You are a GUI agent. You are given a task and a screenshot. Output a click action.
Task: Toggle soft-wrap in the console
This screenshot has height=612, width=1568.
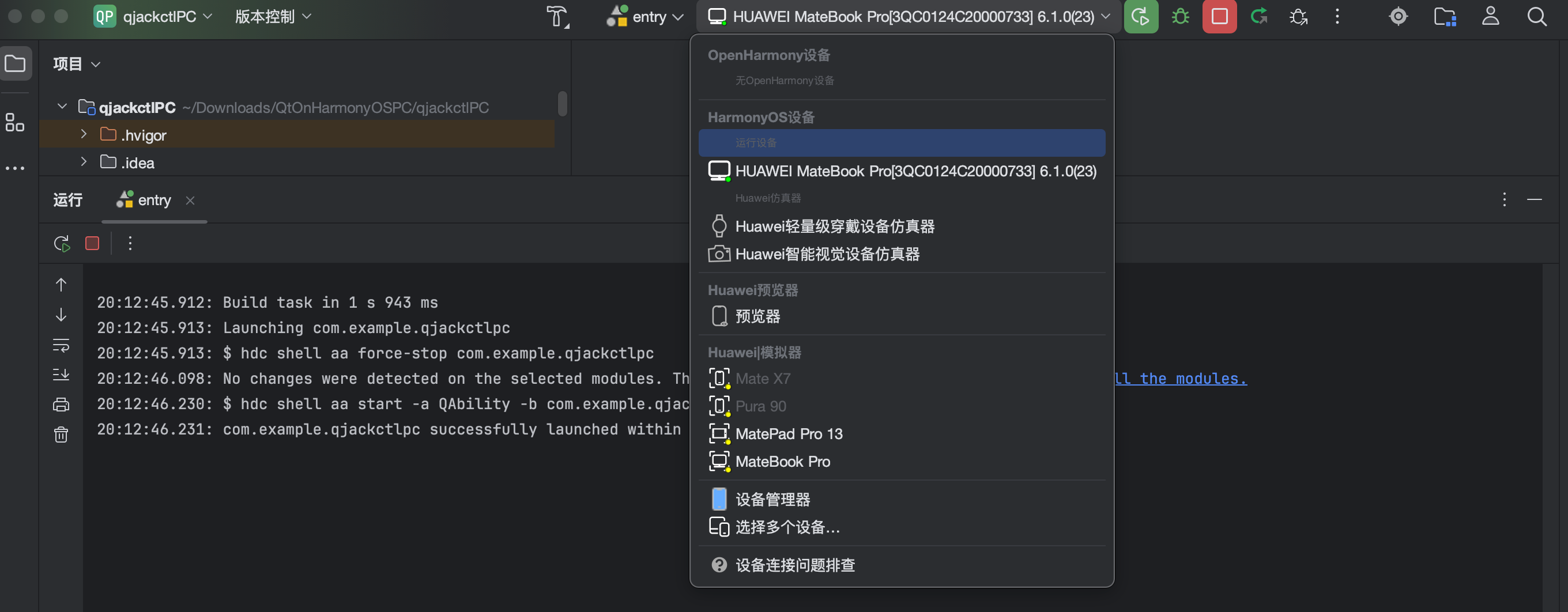(61, 345)
